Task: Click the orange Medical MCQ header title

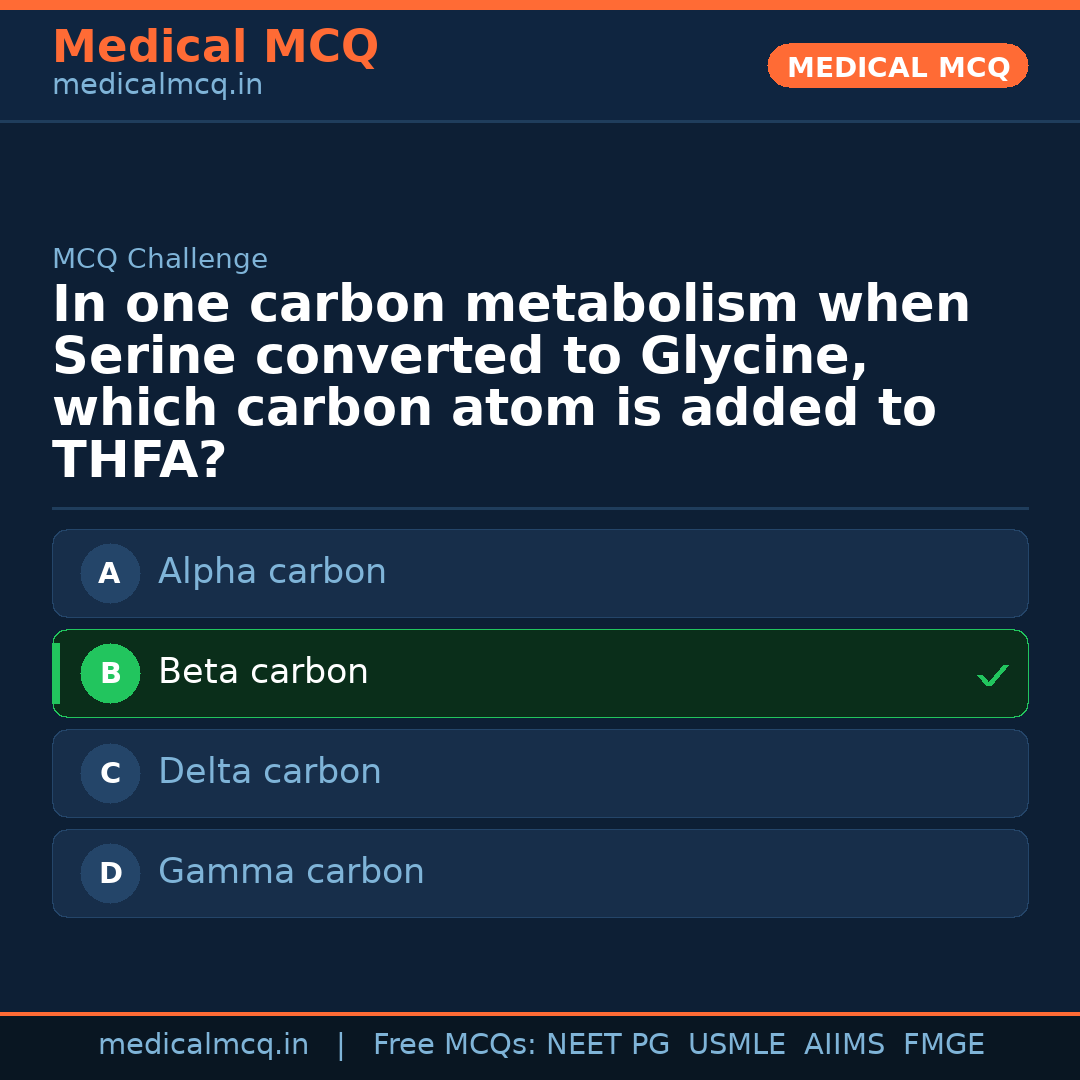Action: pyautogui.click(x=215, y=47)
